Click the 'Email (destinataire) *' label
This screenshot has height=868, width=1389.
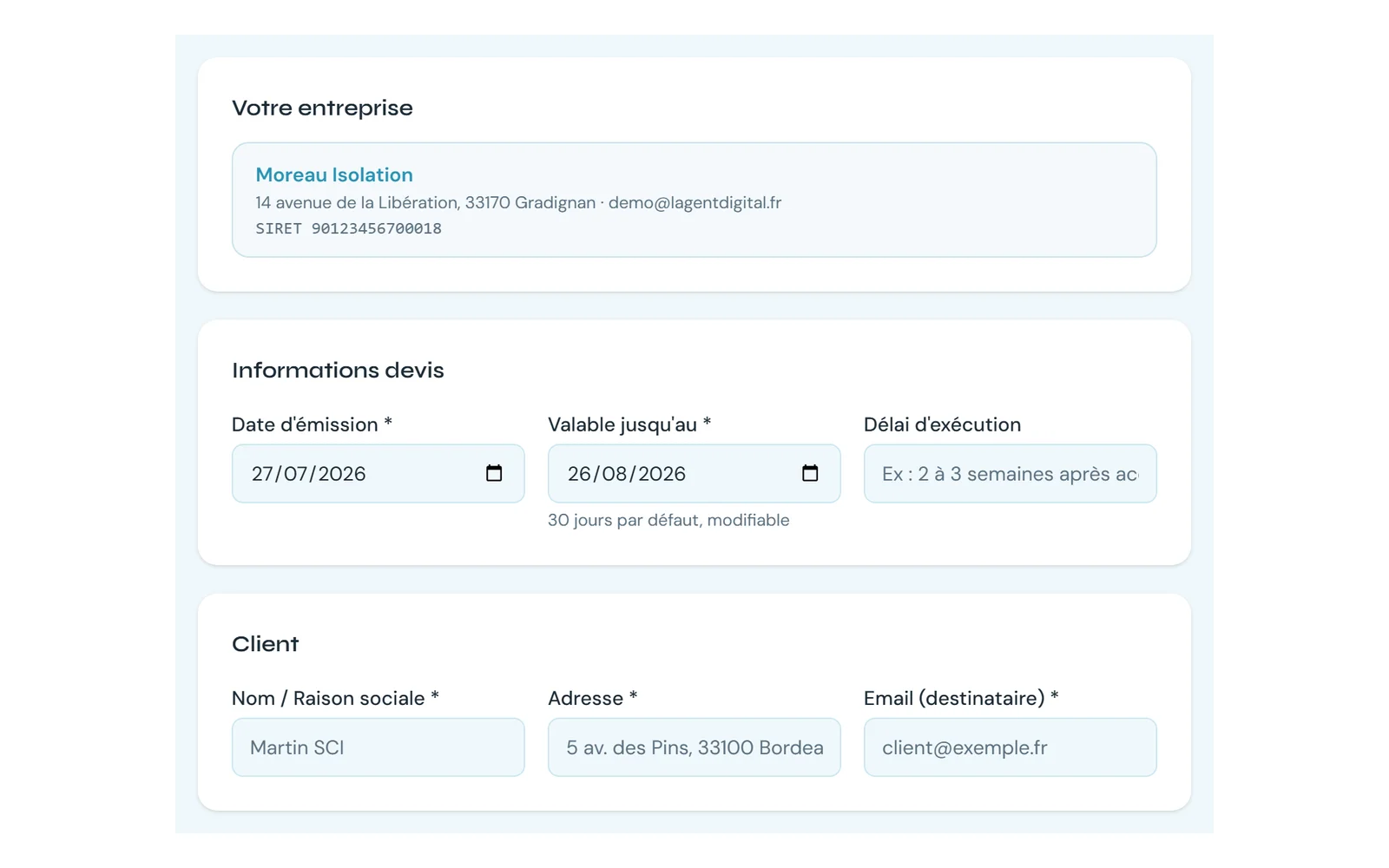[x=961, y=698]
